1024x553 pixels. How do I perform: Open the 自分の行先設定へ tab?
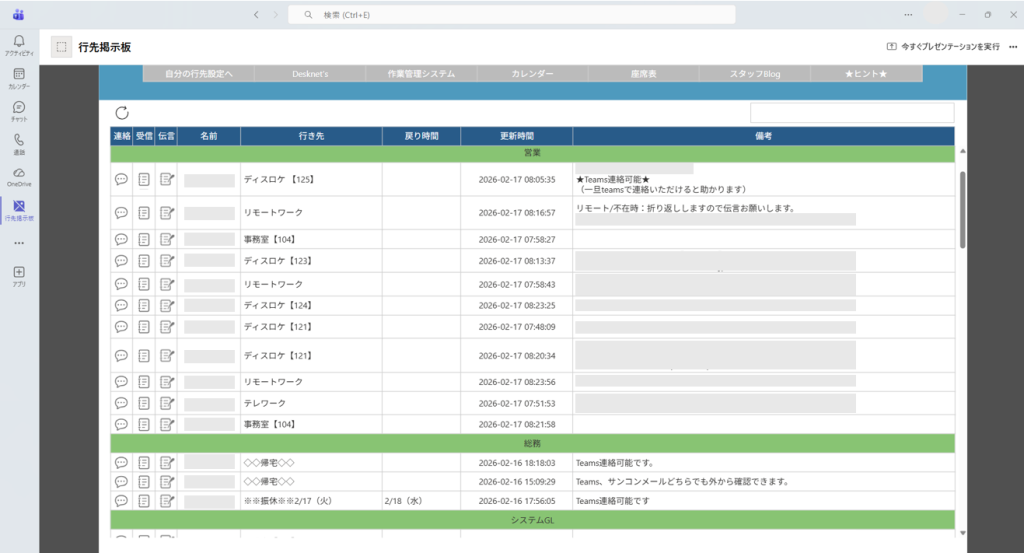click(x=199, y=74)
